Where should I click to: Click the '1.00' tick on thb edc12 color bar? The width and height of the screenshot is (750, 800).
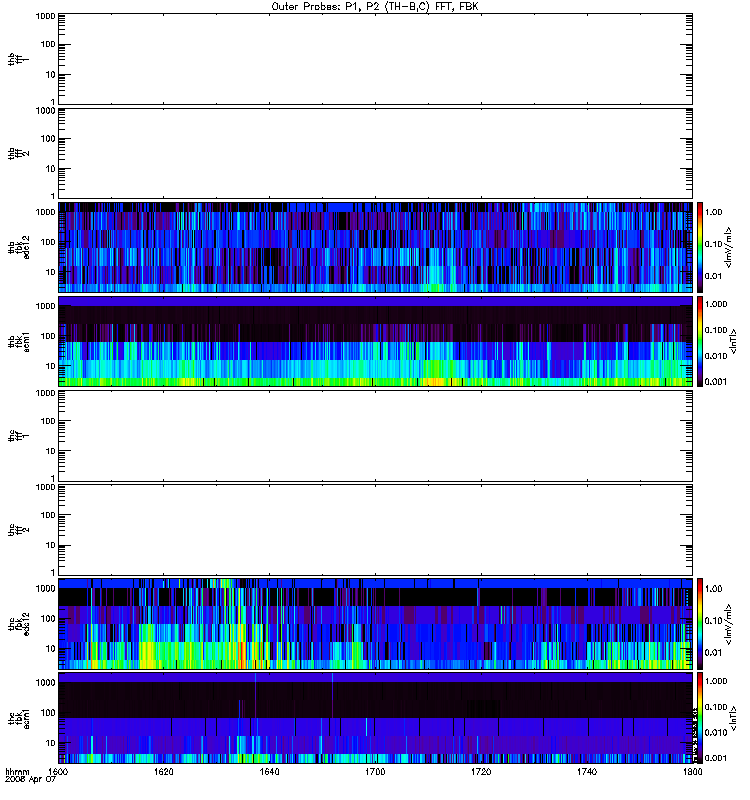713,212
